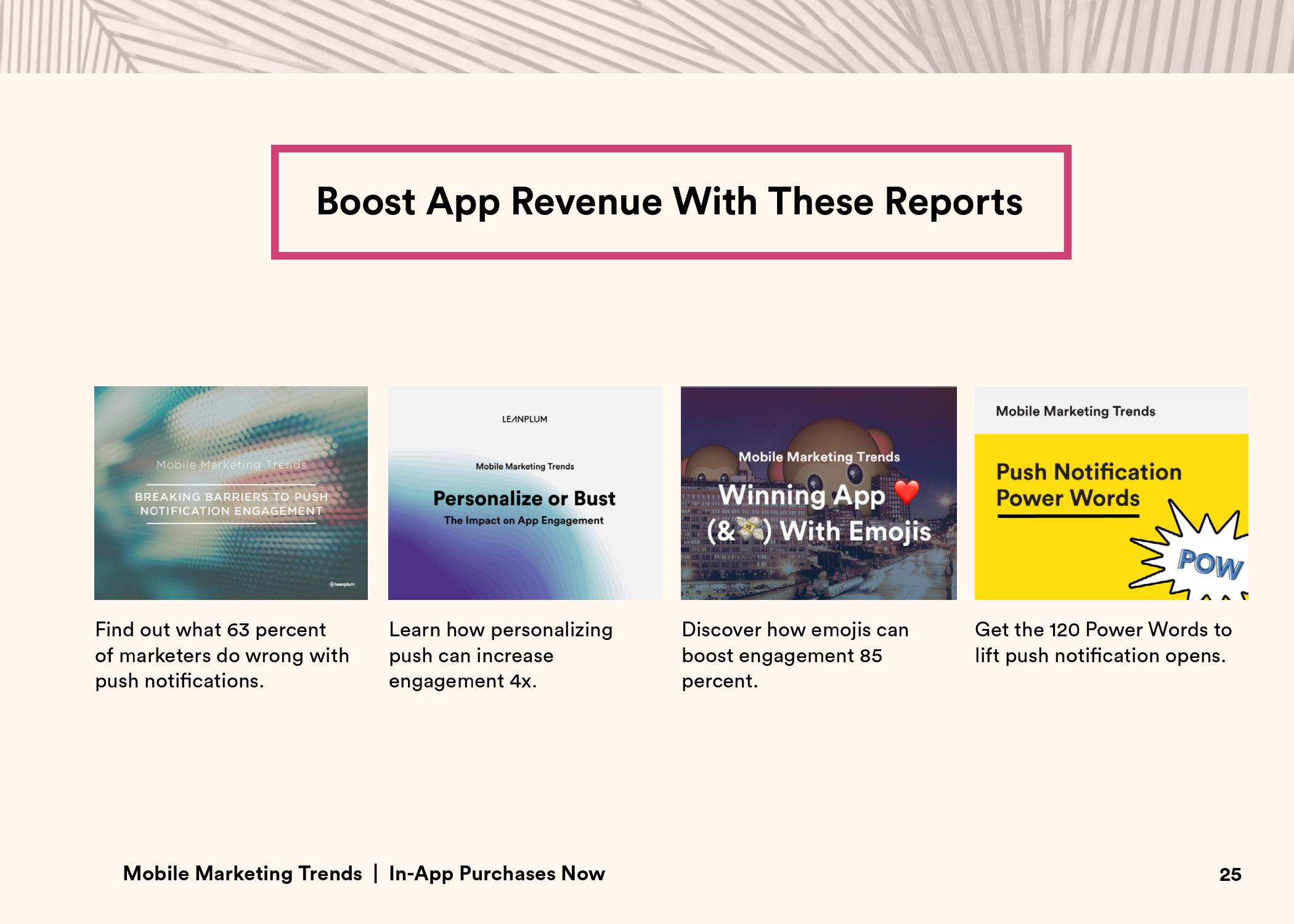Click 'The Impact on App Engagement' subtitle

pyautogui.click(x=524, y=521)
